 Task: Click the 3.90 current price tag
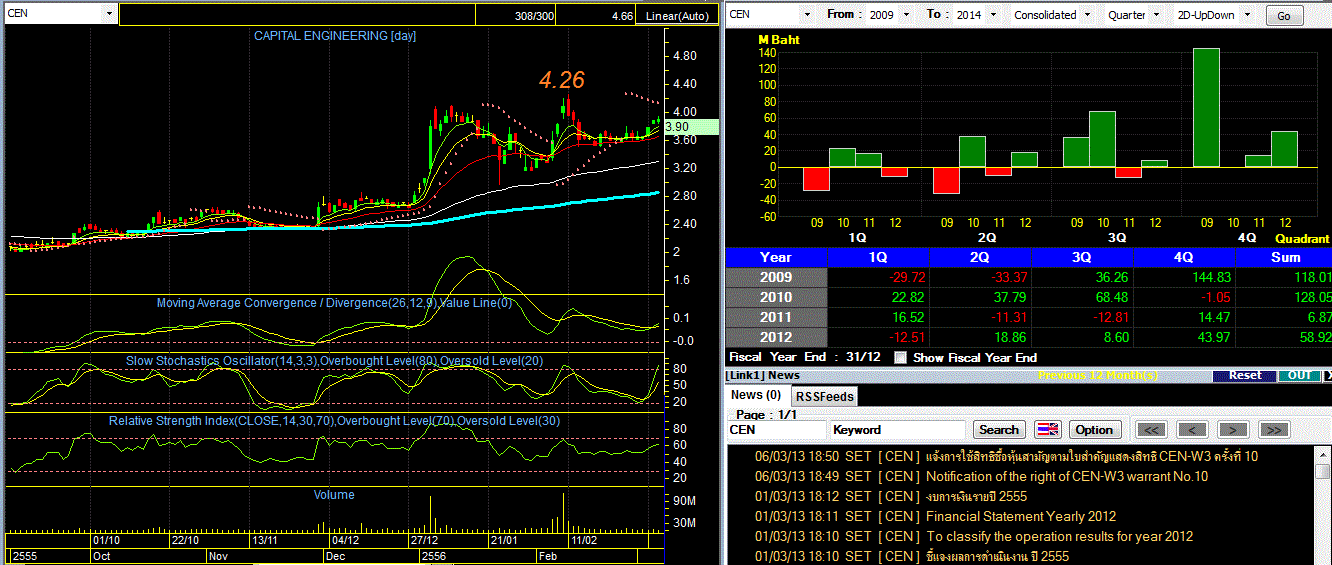coord(691,127)
